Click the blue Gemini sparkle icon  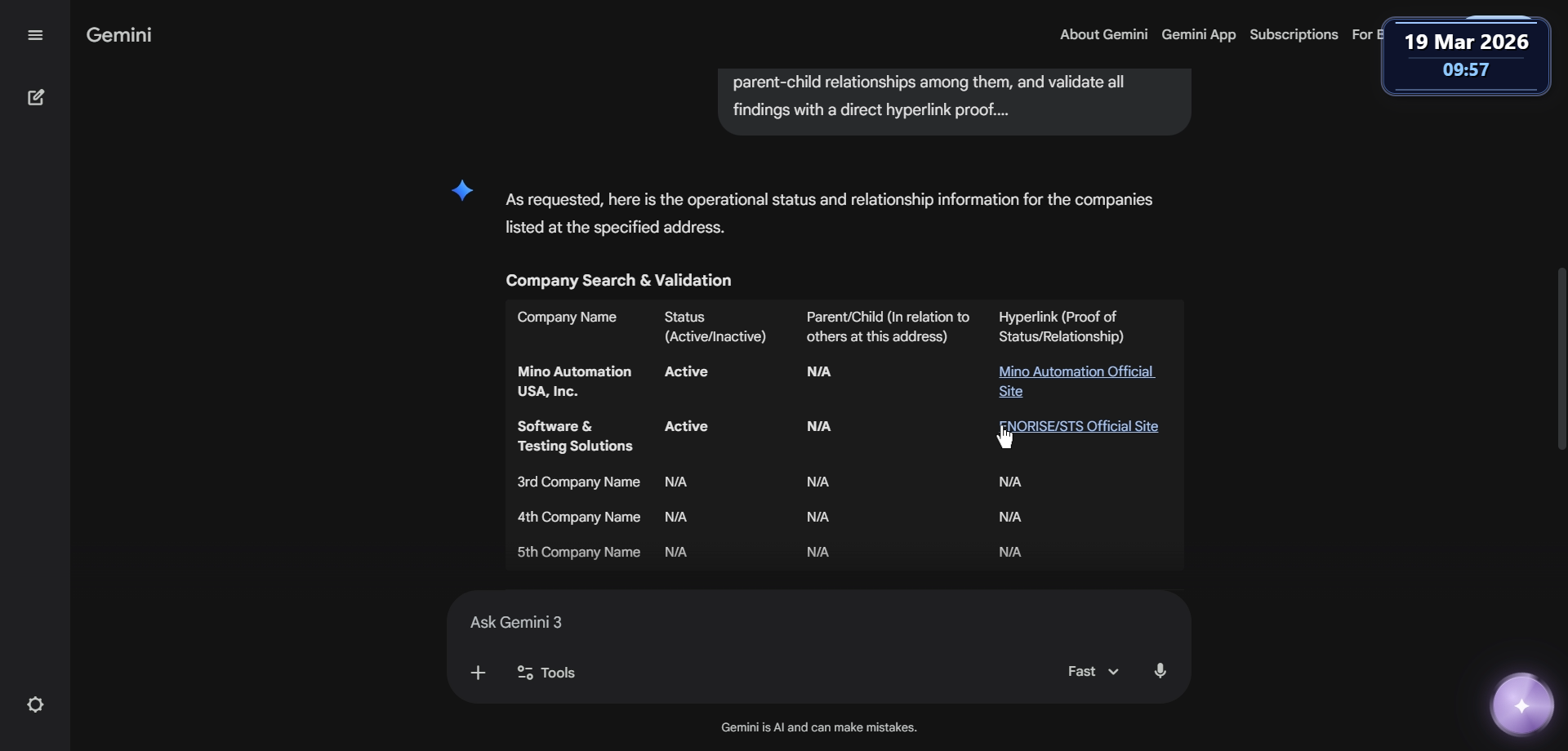(462, 191)
